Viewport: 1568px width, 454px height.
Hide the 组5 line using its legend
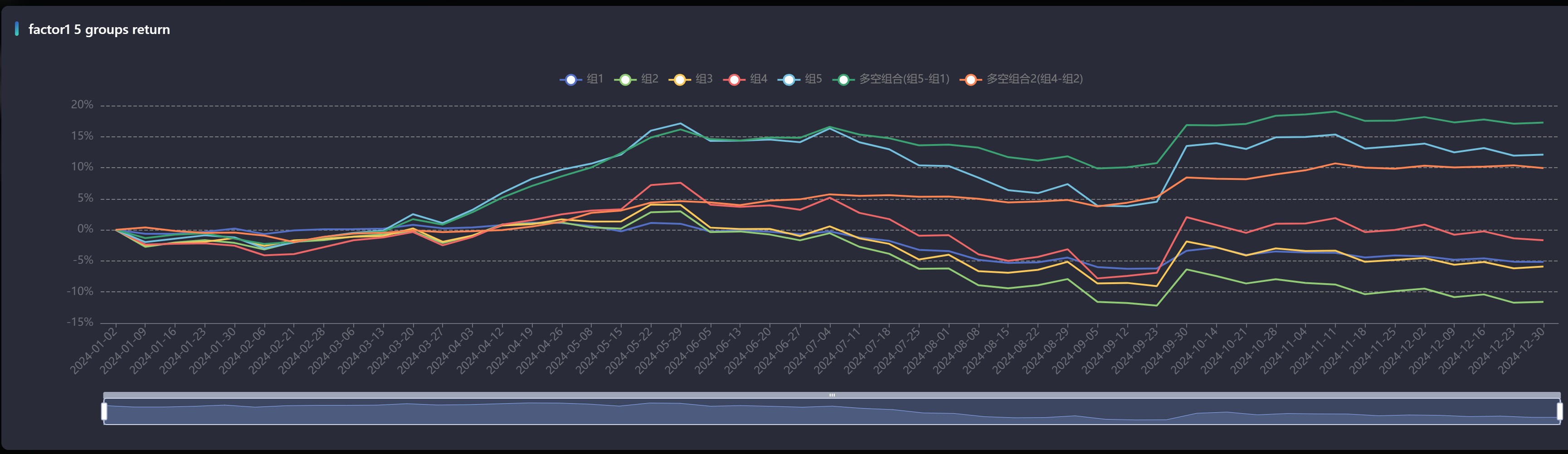(800, 79)
